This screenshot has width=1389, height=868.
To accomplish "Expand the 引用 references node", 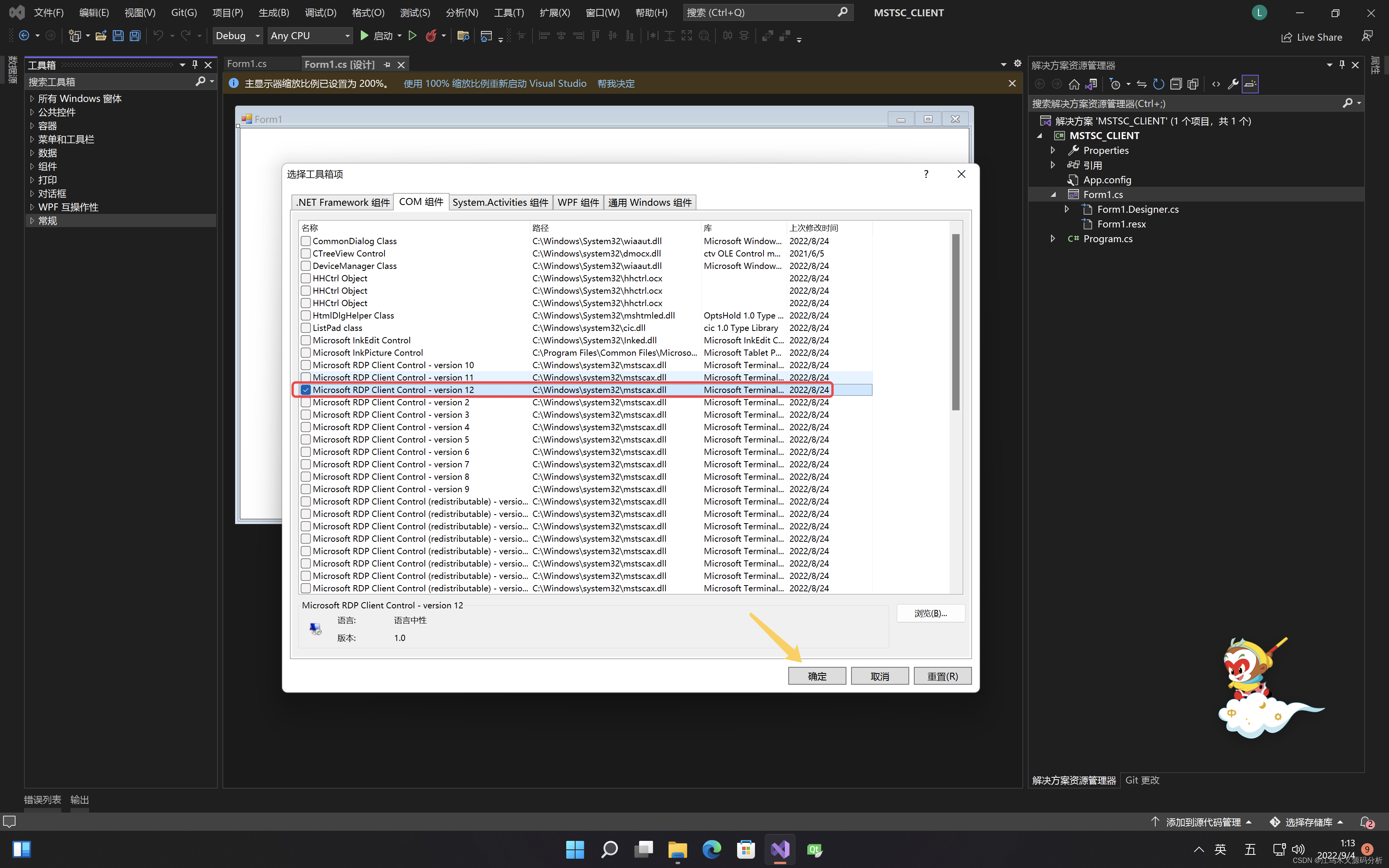I will click(x=1053, y=165).
